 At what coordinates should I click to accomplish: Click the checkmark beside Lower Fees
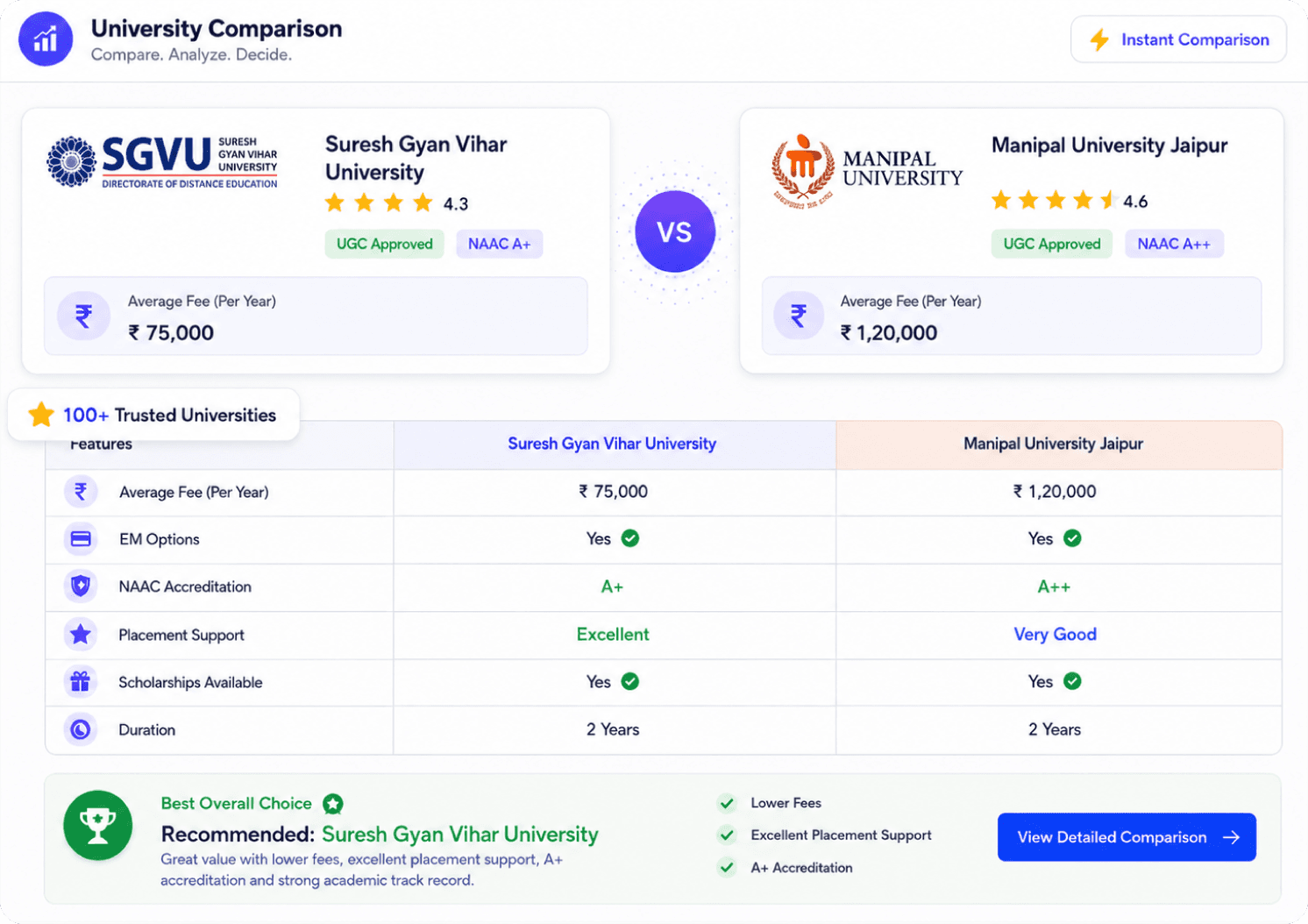727,803
